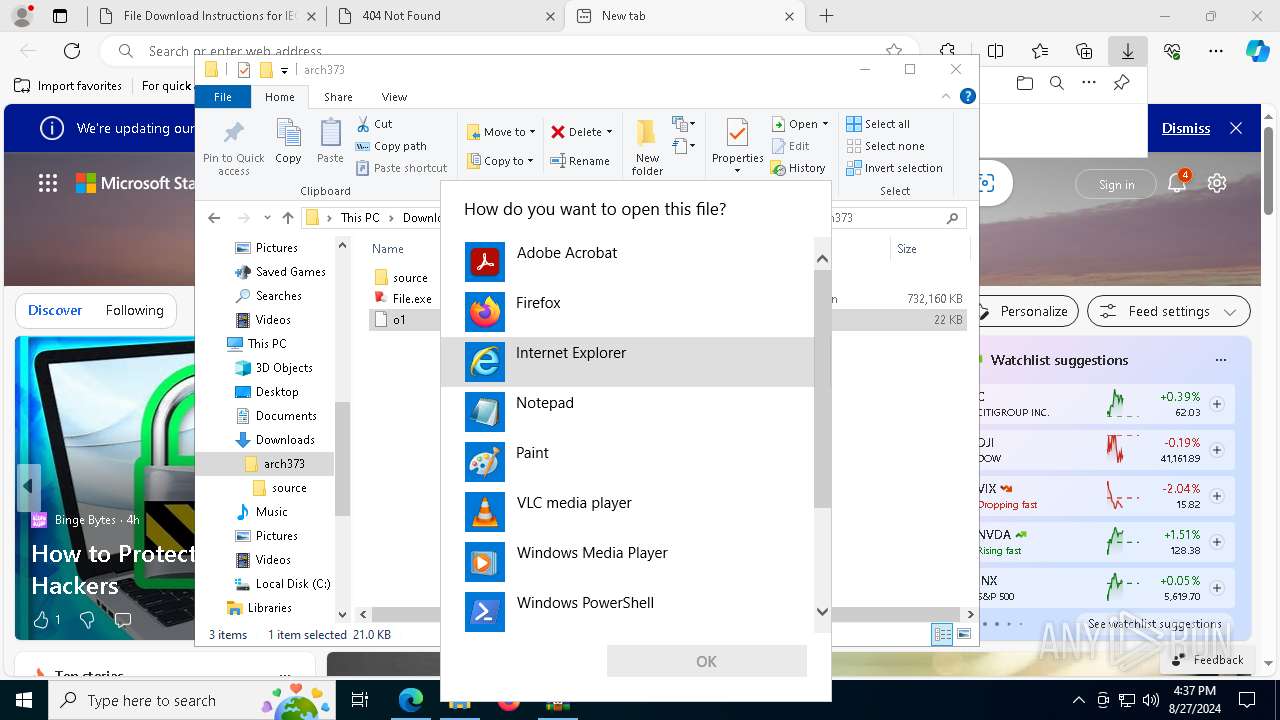Sort by the Name column header
The image size is (1280, 720).
pos(388,249)
